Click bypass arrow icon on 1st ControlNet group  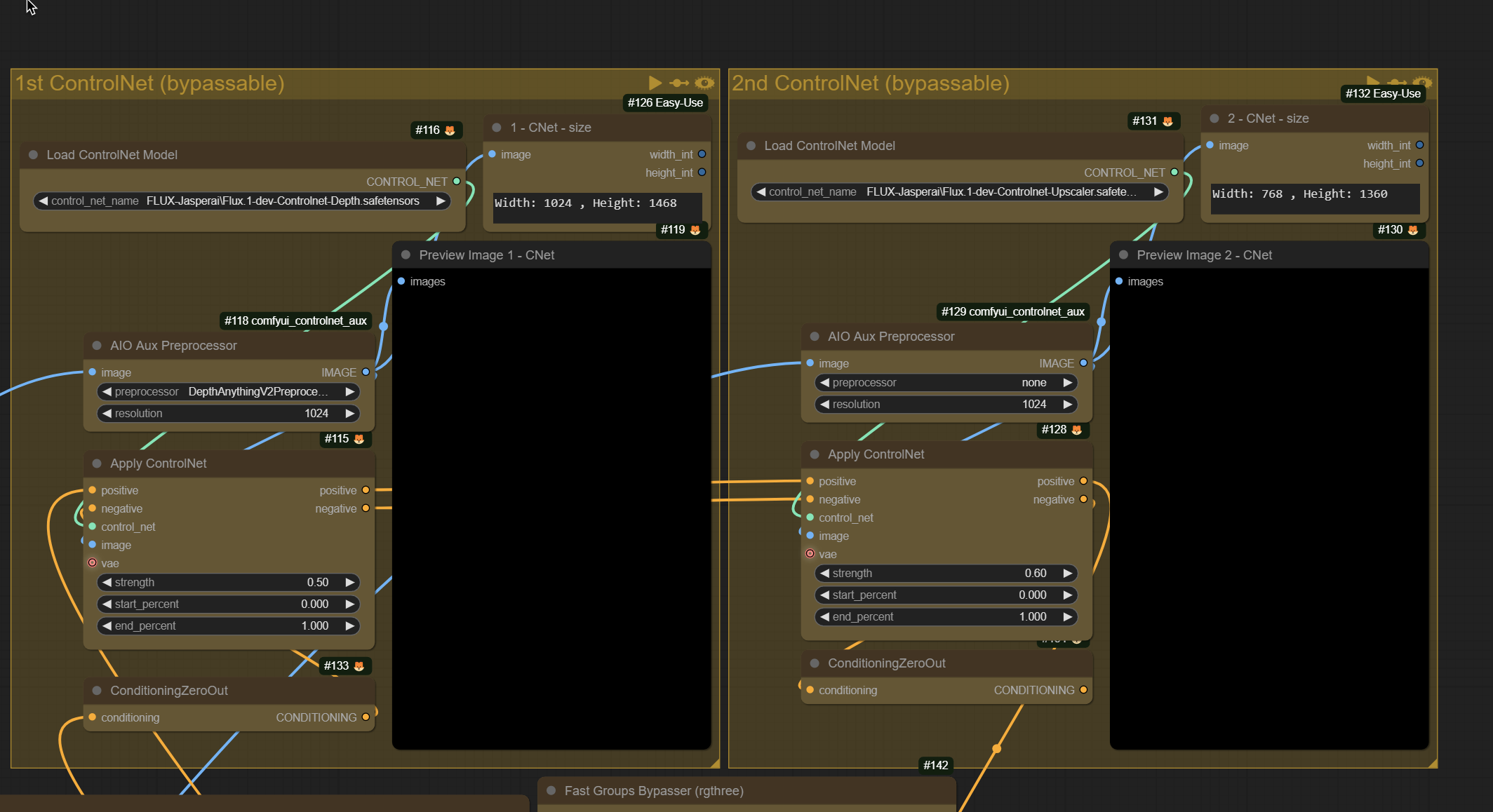[x=679, y=83]
